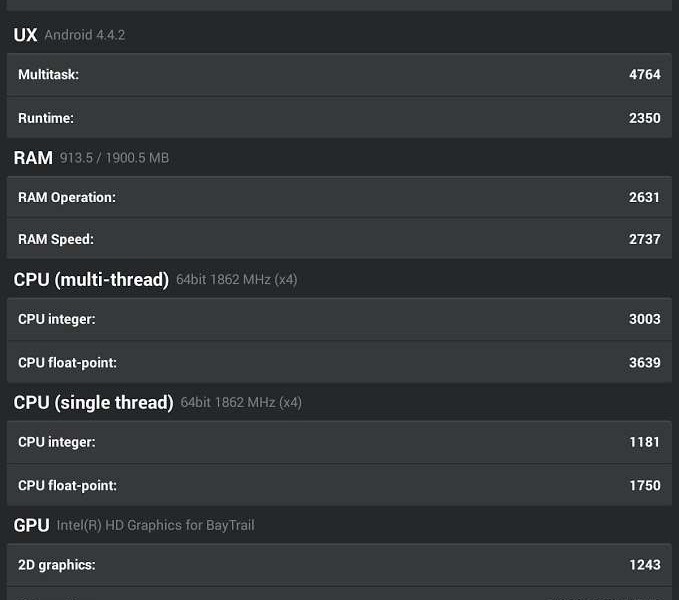This screenshot has width=679, height=600.
Task: Tap the CPU (single thread) section heading
Action: pyautogui.click(x=93, y=402)
